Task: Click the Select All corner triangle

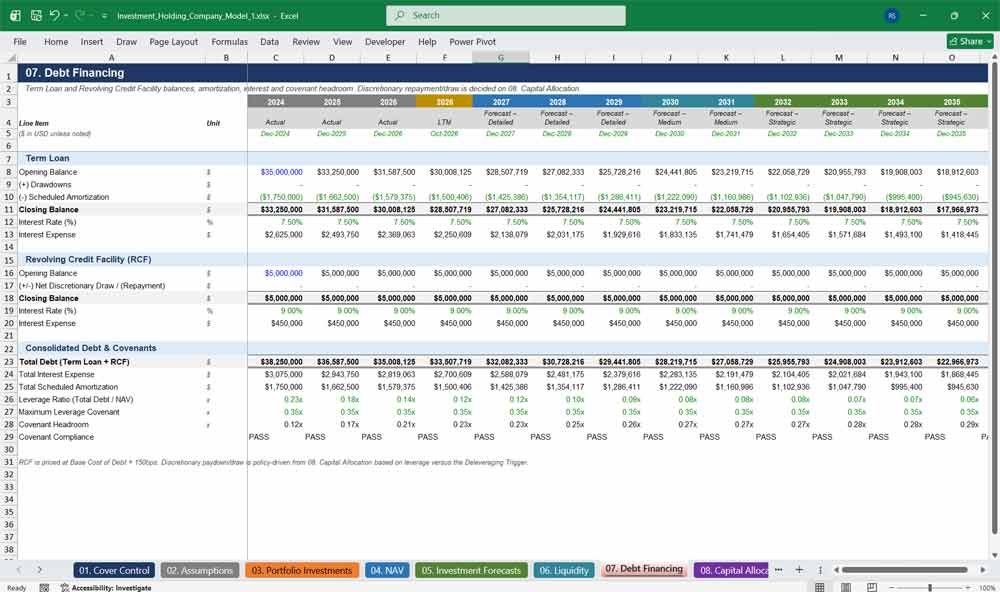Action: [10, 57]
